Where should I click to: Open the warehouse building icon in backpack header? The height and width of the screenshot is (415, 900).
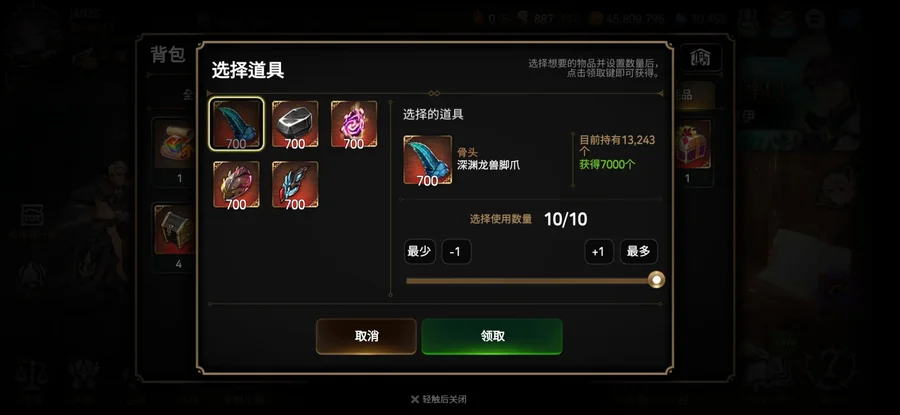click(700, 57)
